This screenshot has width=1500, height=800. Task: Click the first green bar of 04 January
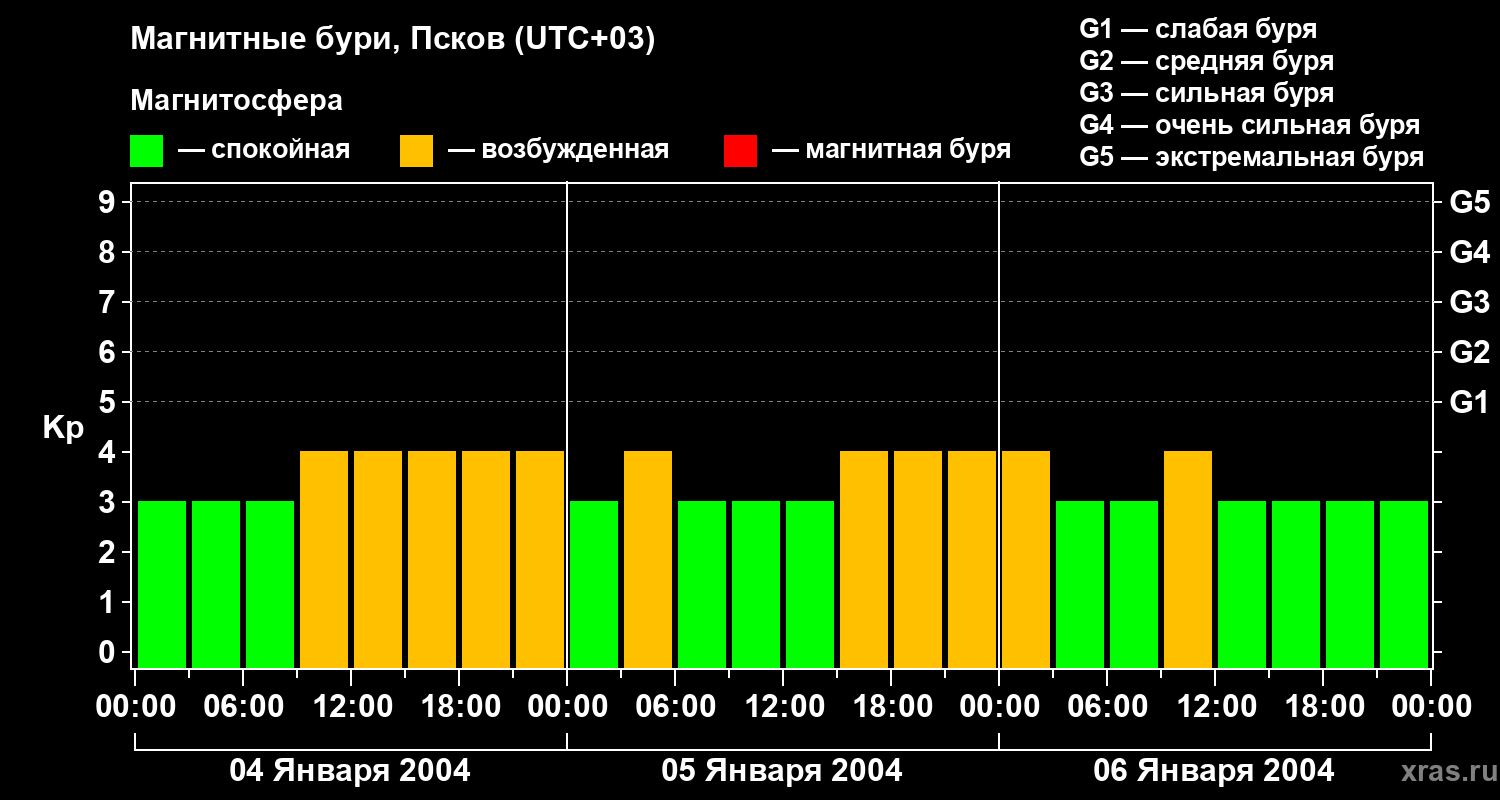tap(162, 584)
